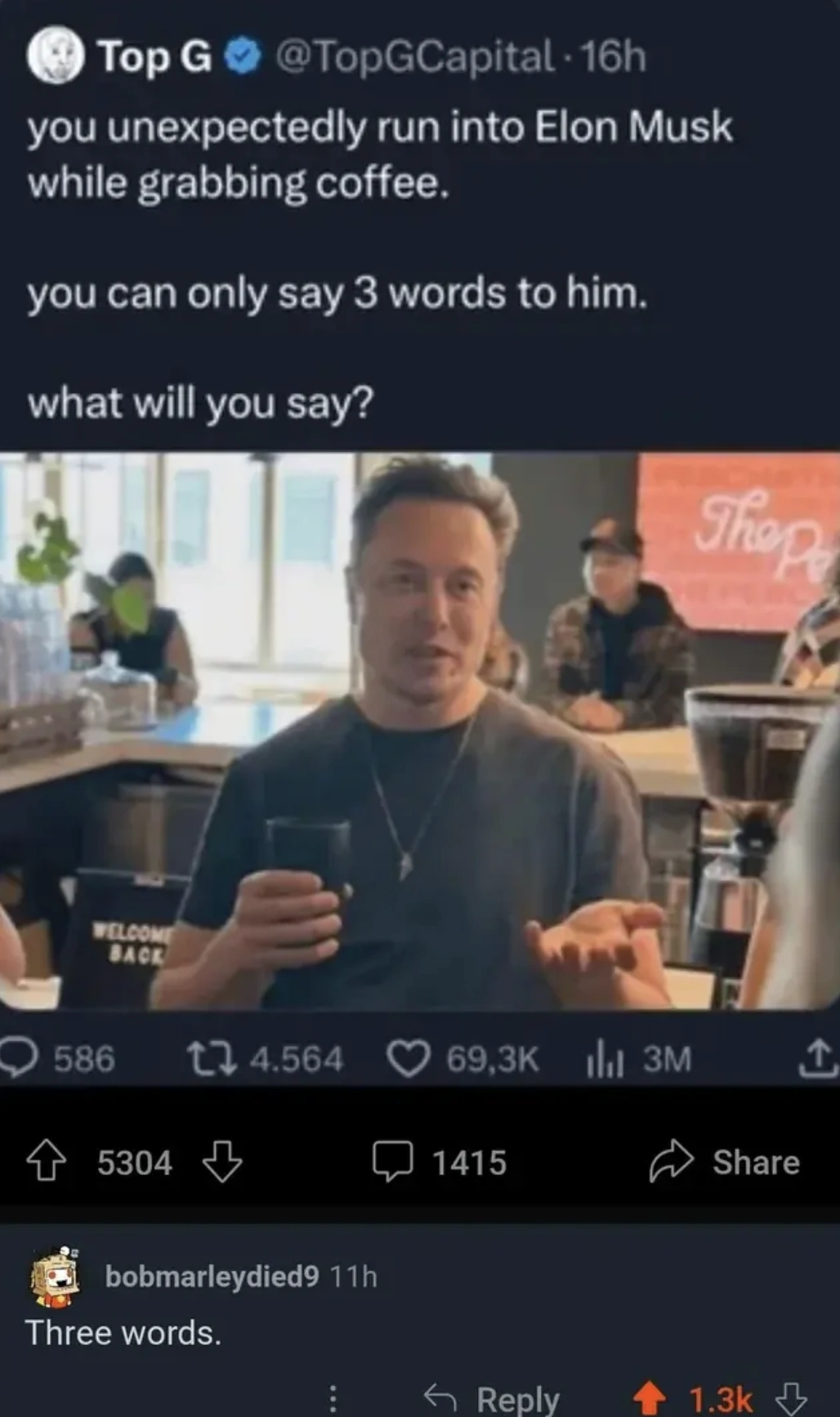The image size is (840, 1417).
Task: Upvote bobmarleydied9's comment
Action: [x=650, y=1398]
